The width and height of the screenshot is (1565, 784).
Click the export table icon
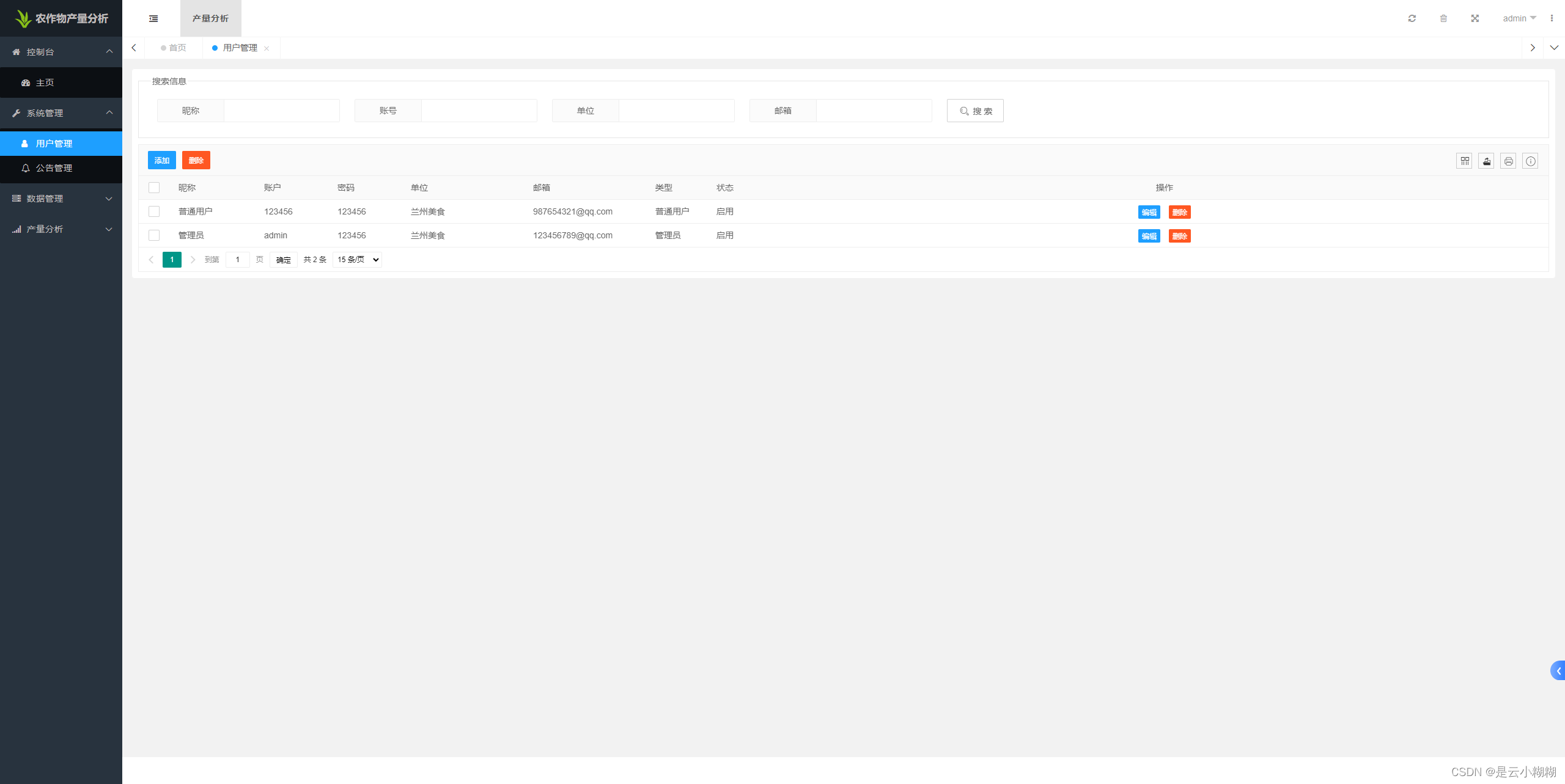click(1486, 161)
